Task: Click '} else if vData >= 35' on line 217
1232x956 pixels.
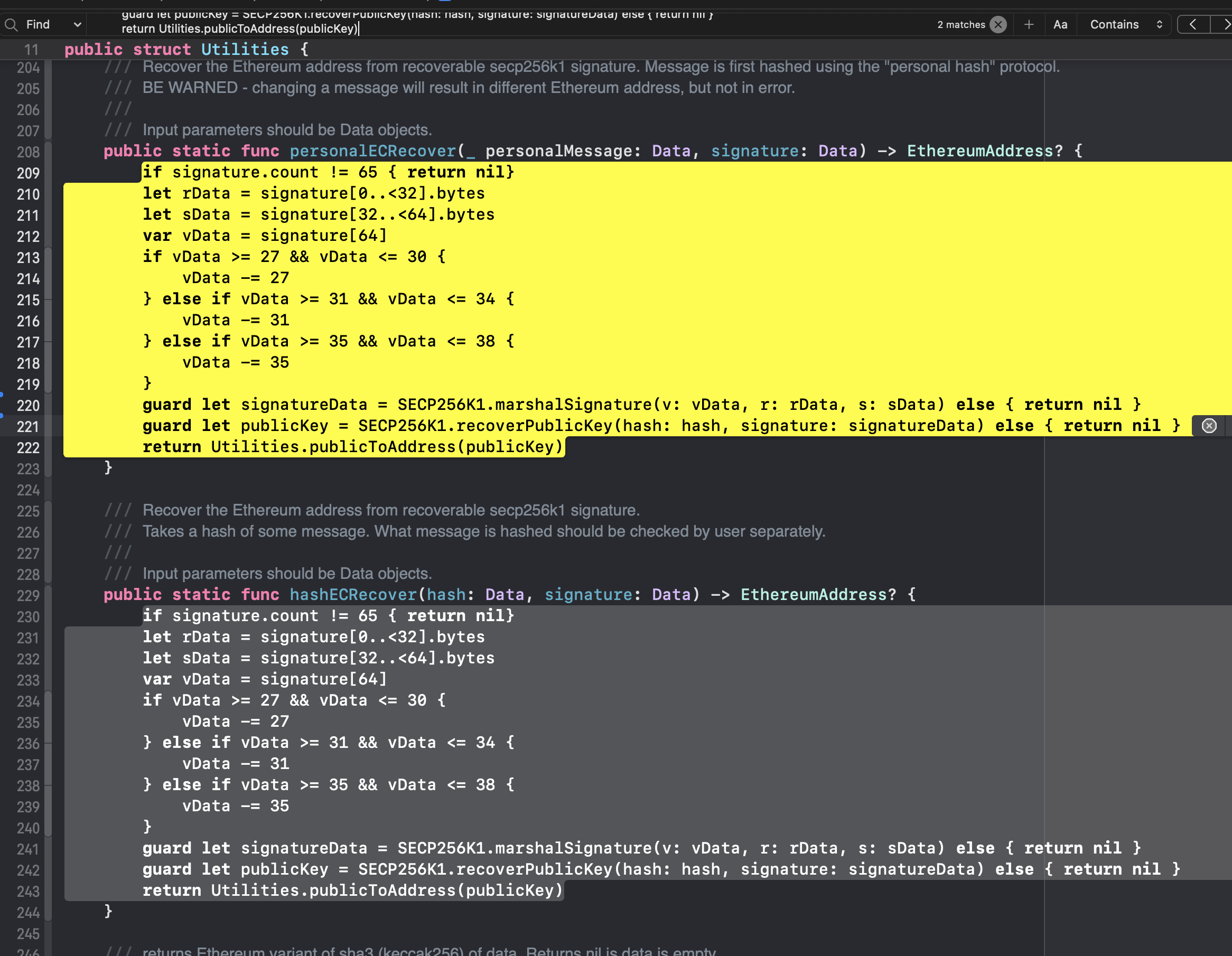Action: pyautogui.click(x=328, y=341)
